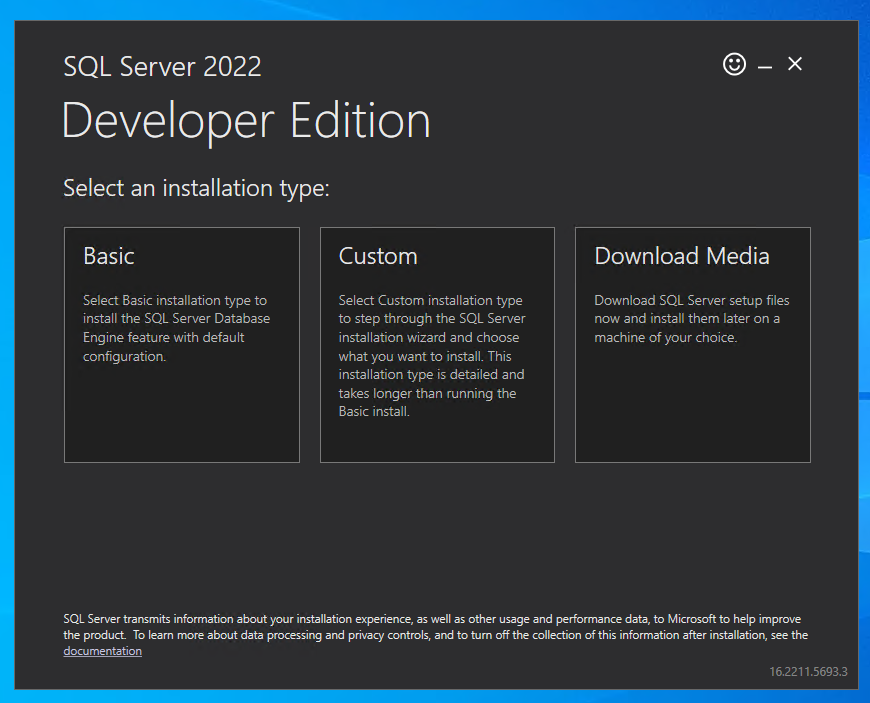The image size is (870, 703).
Task: Open the documentation link
Action: (x=101, y=650)
